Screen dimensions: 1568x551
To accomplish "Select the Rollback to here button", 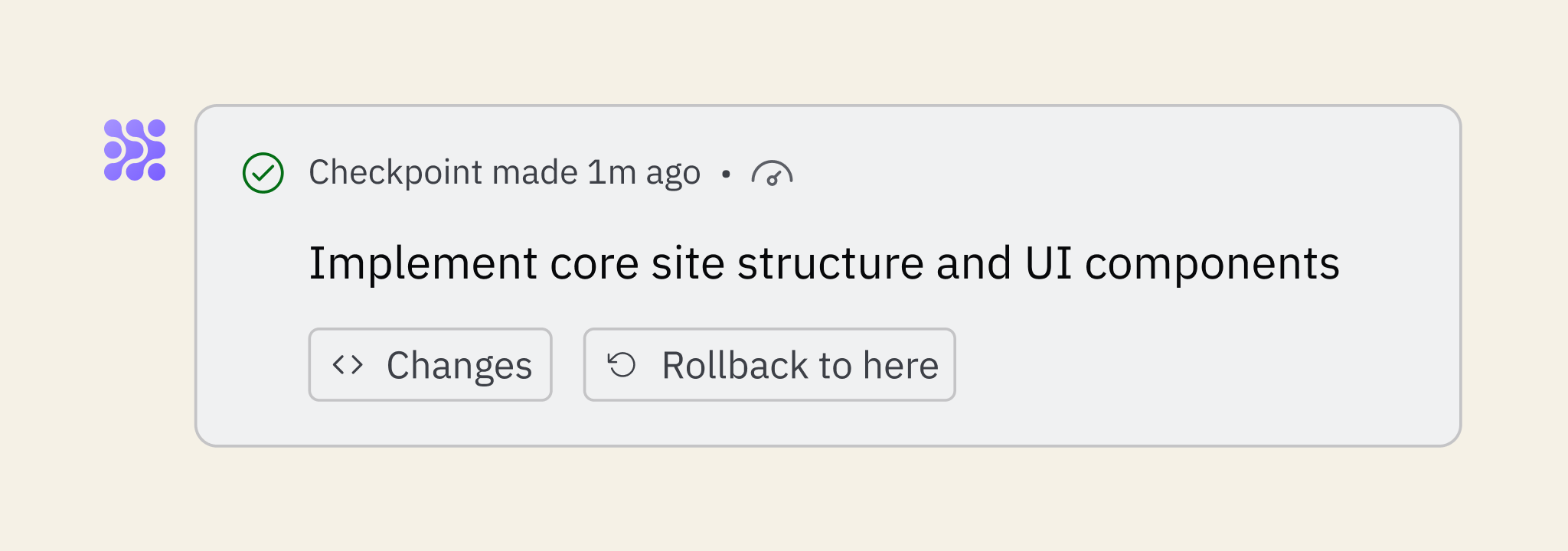I will pyautogui.click(x=769, y=364).
